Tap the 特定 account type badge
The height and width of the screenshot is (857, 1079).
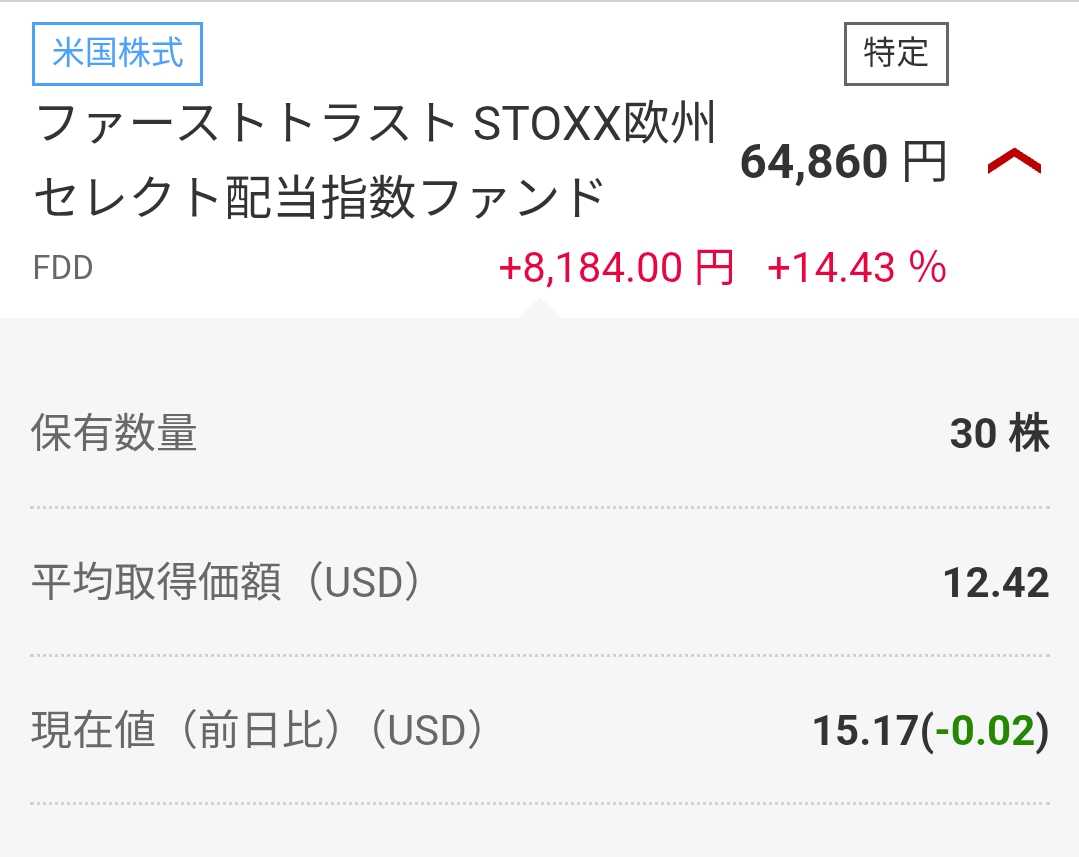(x=896, y=53)
